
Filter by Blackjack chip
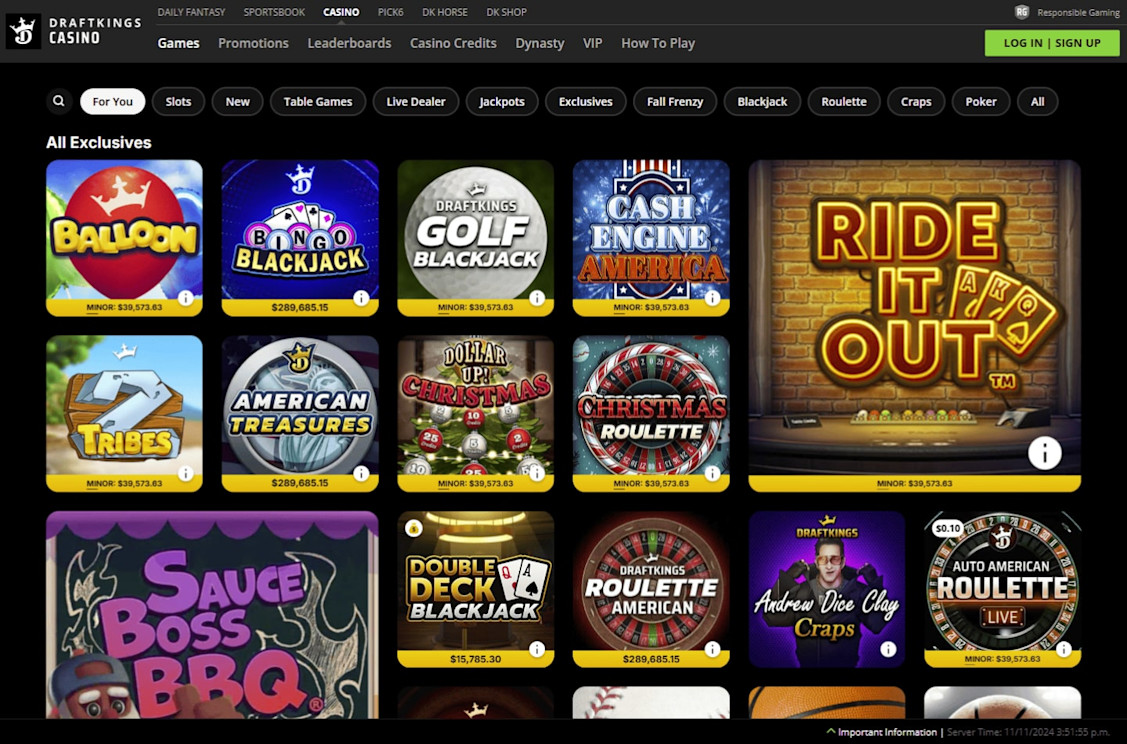coord(762,101)
